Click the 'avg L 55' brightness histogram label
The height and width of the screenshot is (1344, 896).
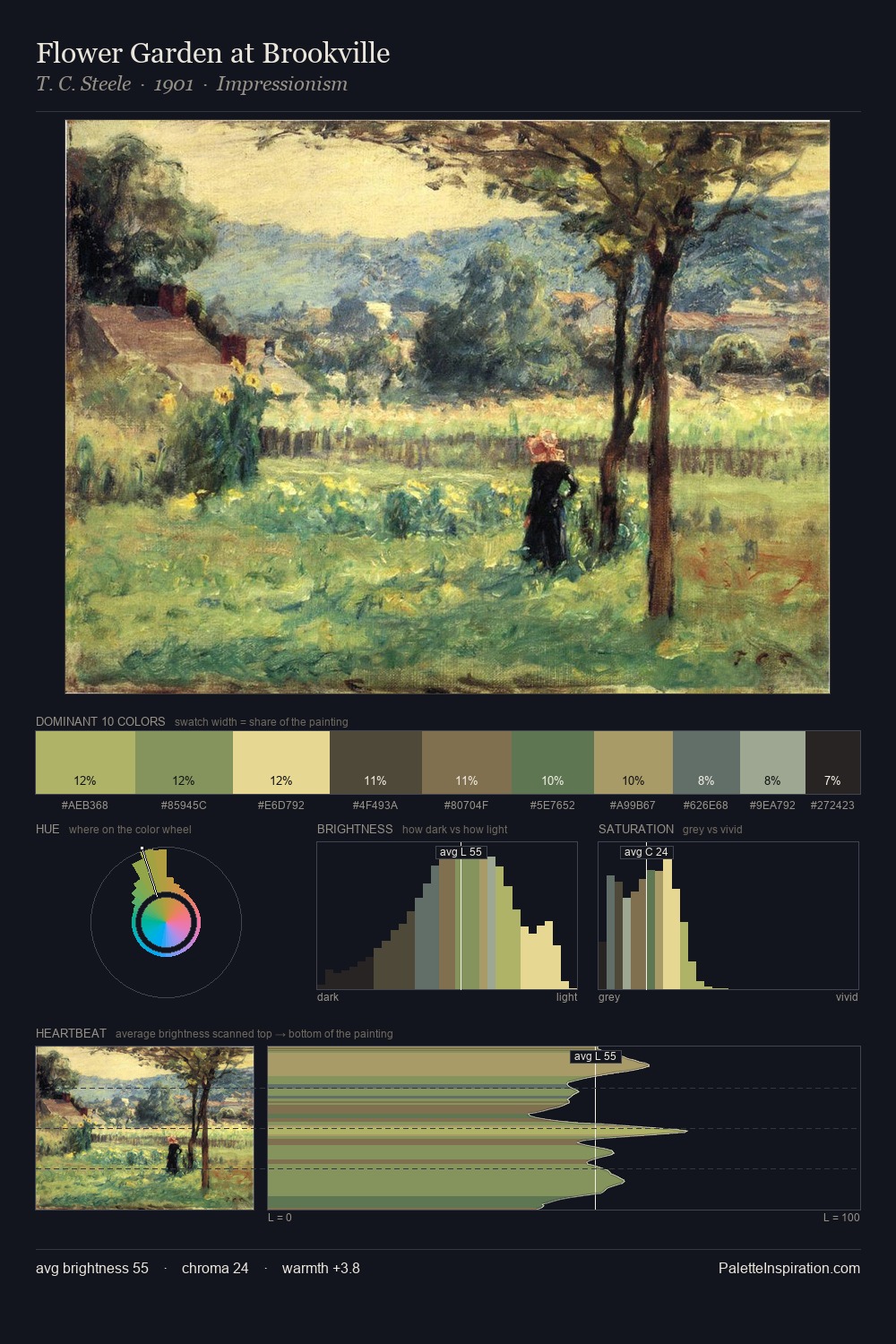[461, 852]
